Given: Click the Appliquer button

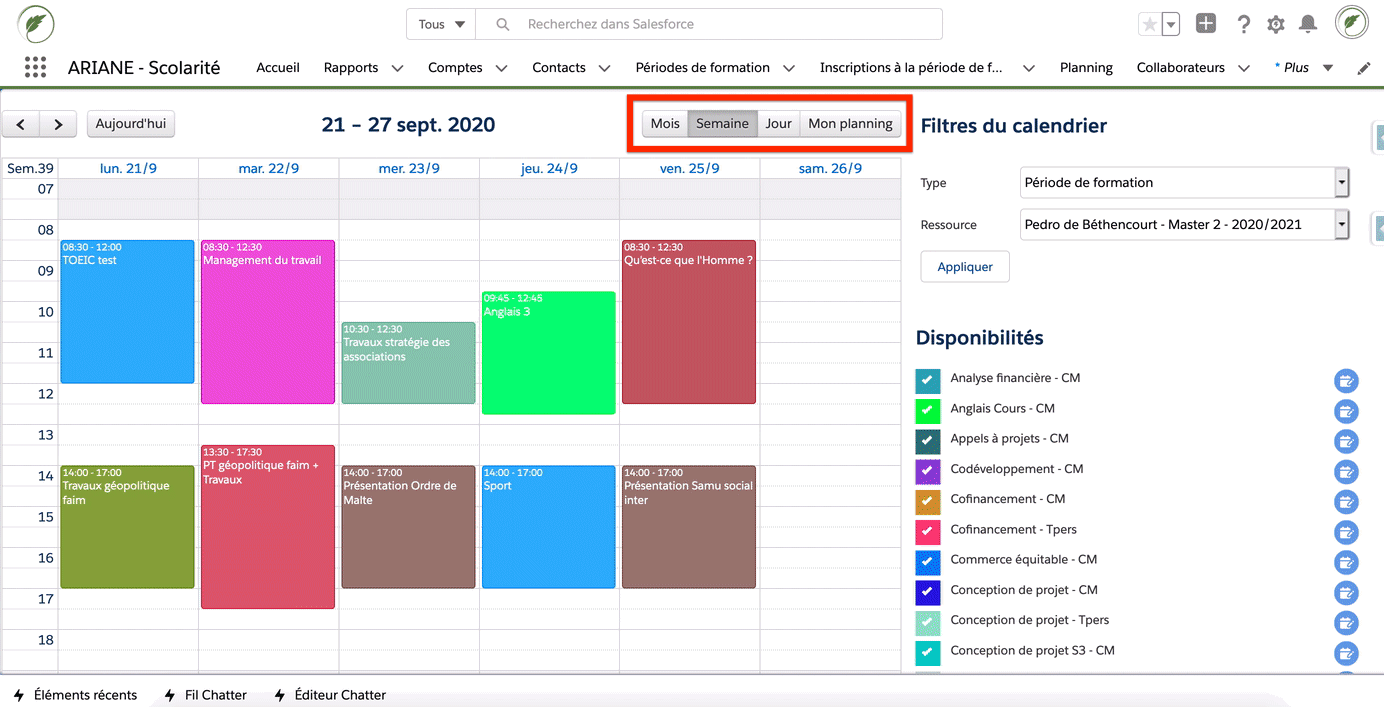Looking at the screenshot, I should click(964, 266).
